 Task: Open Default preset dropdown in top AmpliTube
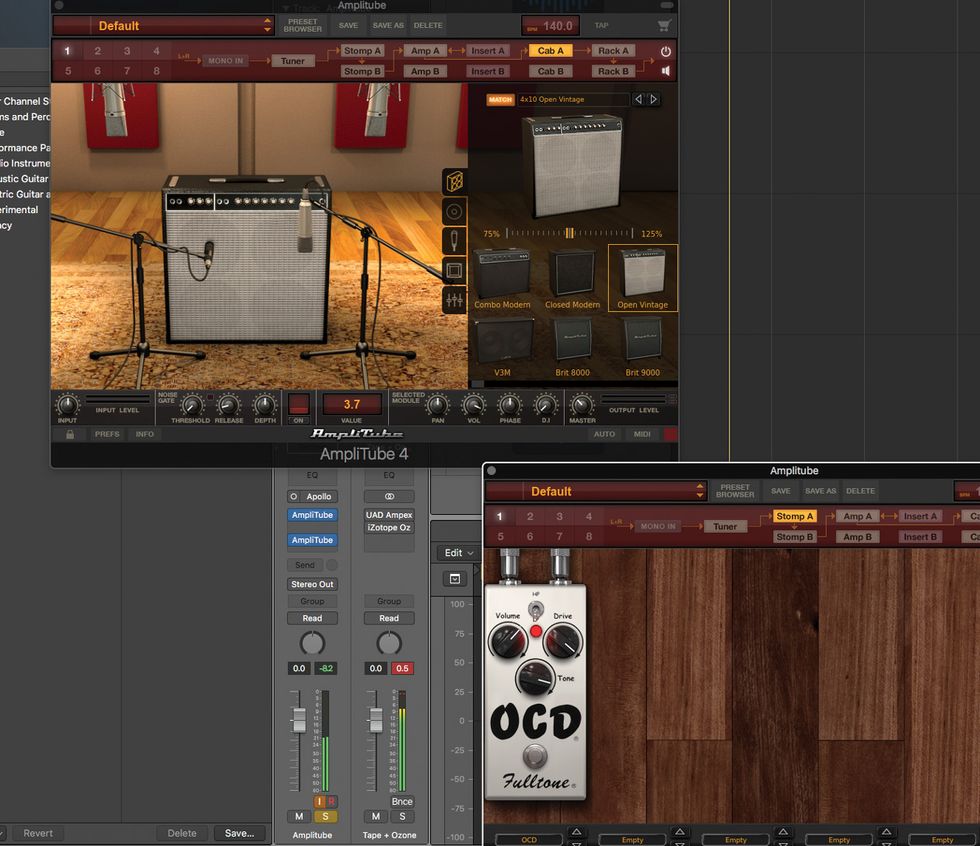(x=164, y=26)
